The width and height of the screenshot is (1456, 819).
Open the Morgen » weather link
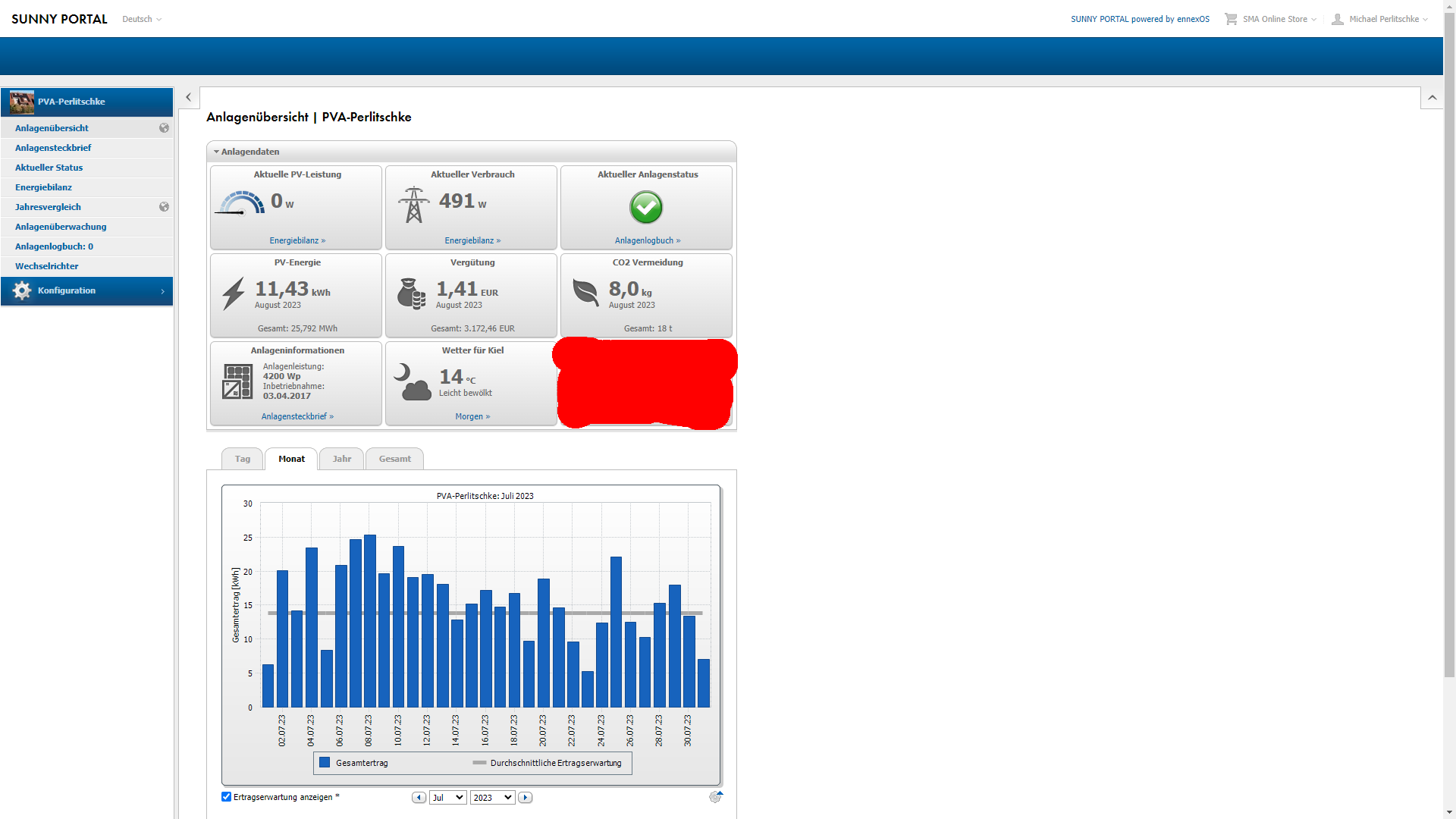472,416
